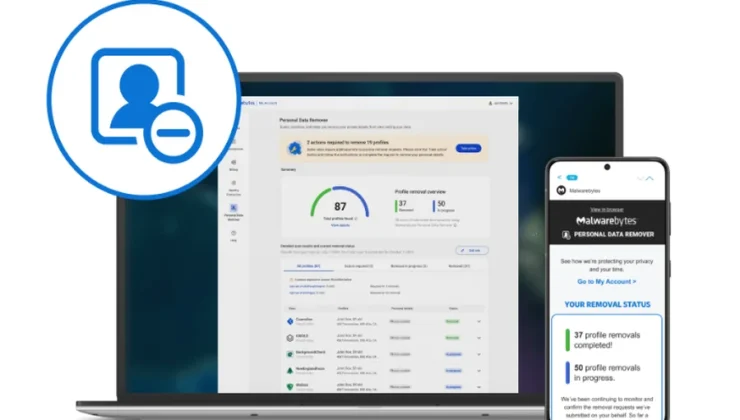Expand the second data broker row chevron
The height and width of the screenshot is (420, 740).
(x=479, y=338)
